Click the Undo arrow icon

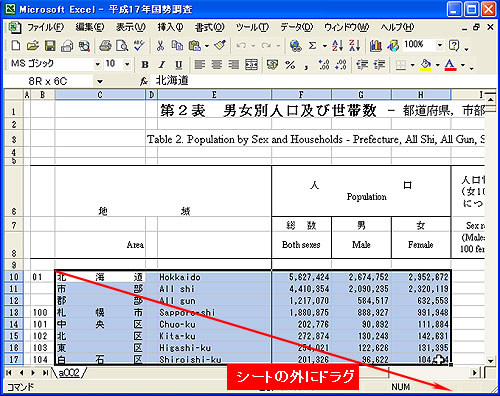[x=241, y=45]
